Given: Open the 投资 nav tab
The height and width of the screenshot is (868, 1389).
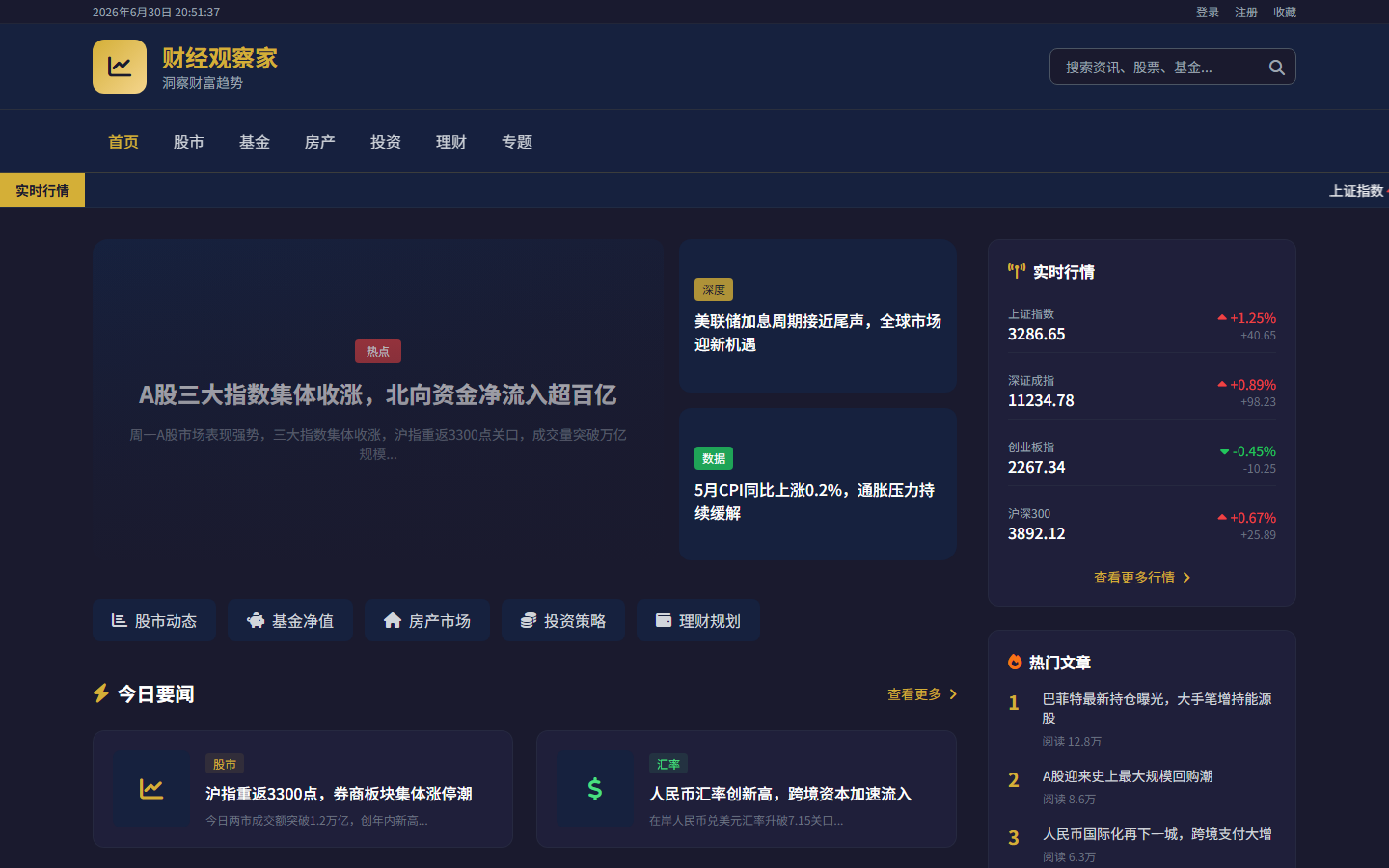Looking at the screenshot, I should tap(386, 142).
